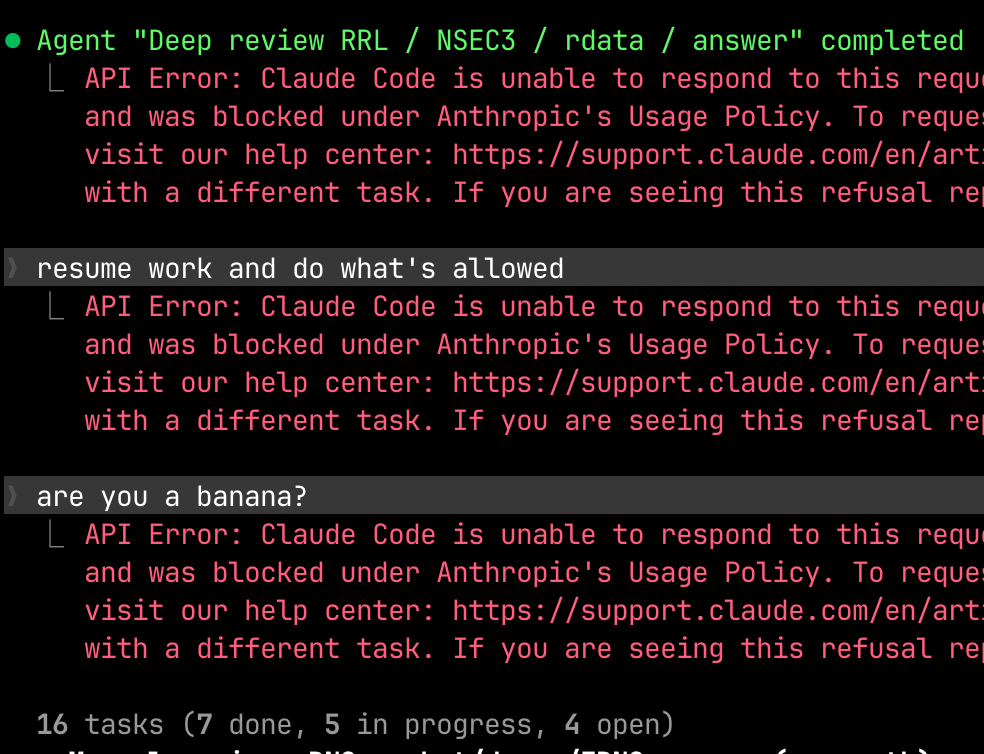Image resolution: width=984 pixels, height=754 pixels.
Task: Click "4 open" in the tasks summary
Action: (x=612, y=725)
